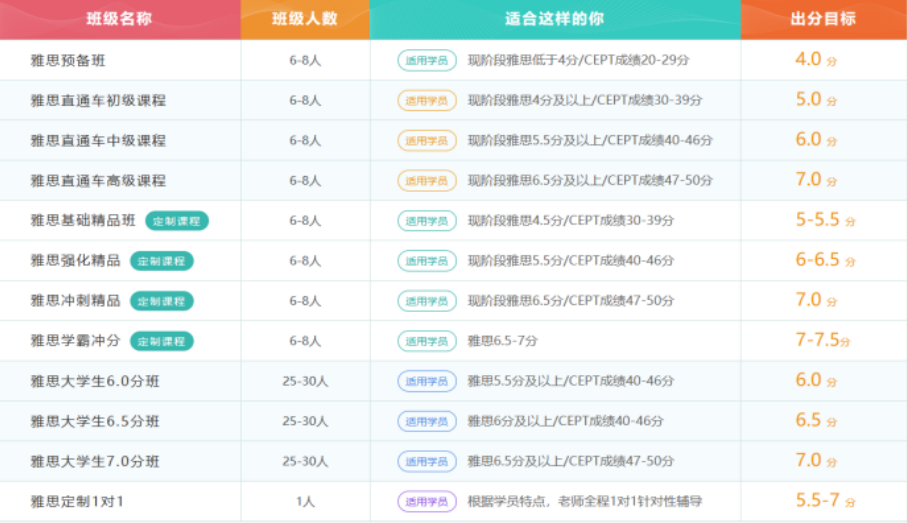Click 7.0 分 score for 雅思冲刺精品
Screen dimensions: 907x523
point(816,300)
